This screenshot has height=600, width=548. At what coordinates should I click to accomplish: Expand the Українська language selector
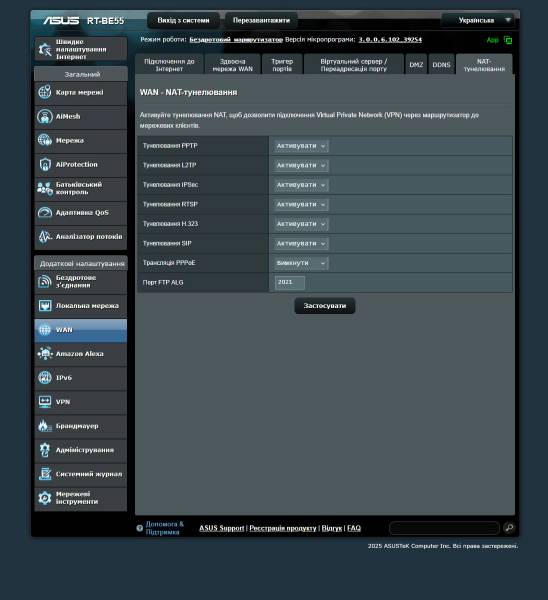478,20
